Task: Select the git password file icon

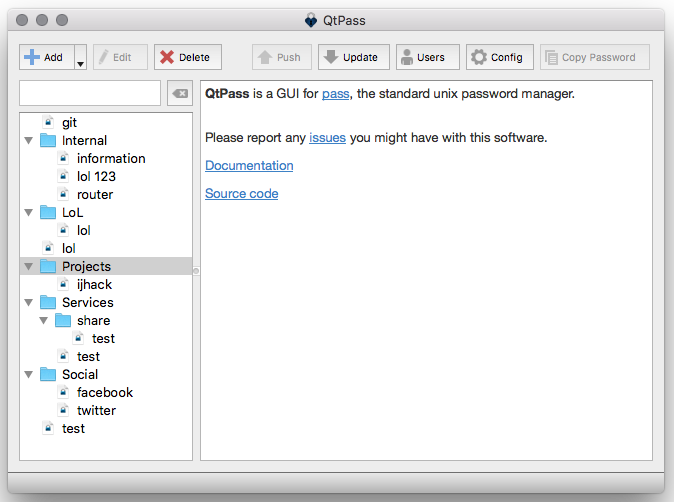Action: [48, 122]
